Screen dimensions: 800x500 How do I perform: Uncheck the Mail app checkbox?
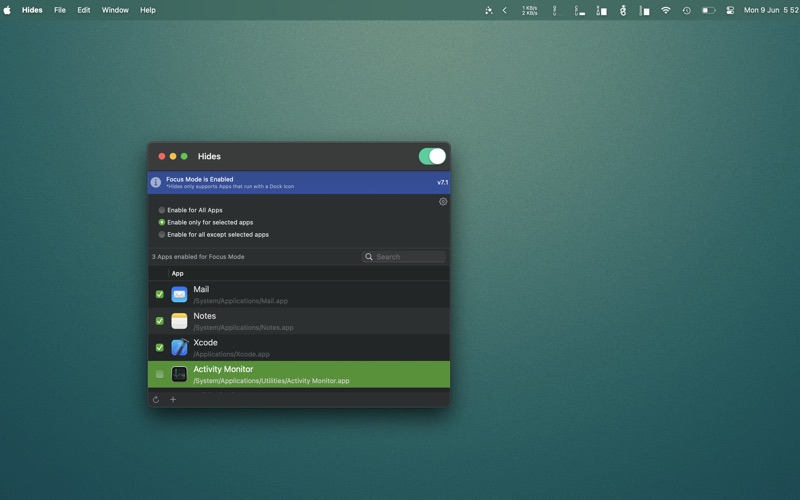(160, 294)
